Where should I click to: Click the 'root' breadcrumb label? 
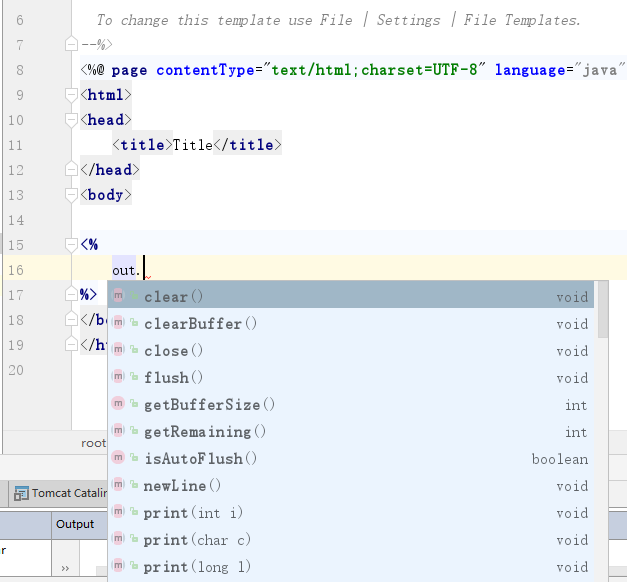(94, 443)
